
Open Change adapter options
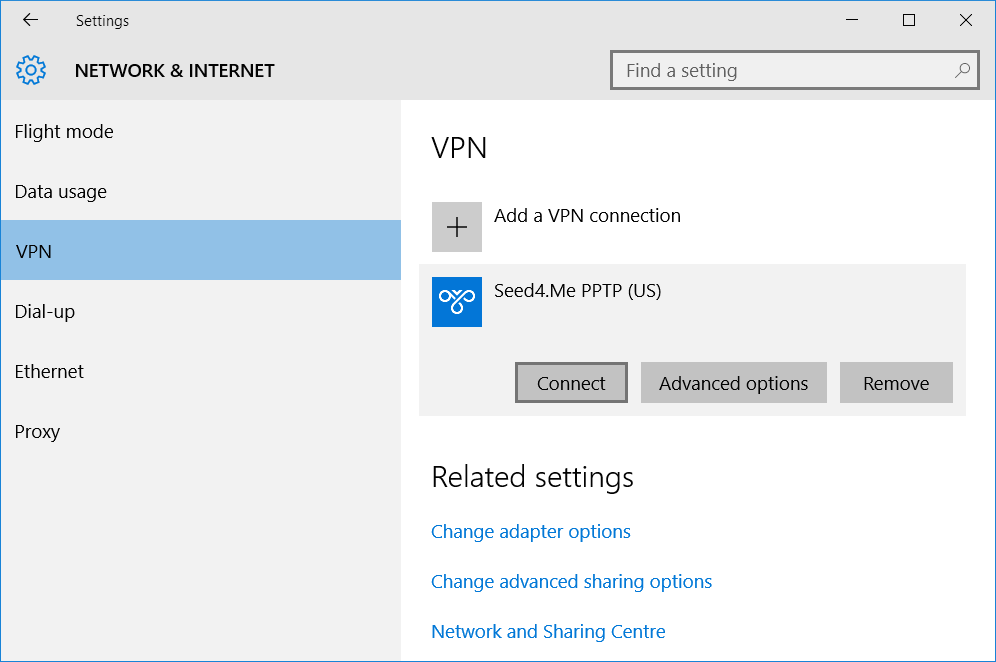pos(531,531)
